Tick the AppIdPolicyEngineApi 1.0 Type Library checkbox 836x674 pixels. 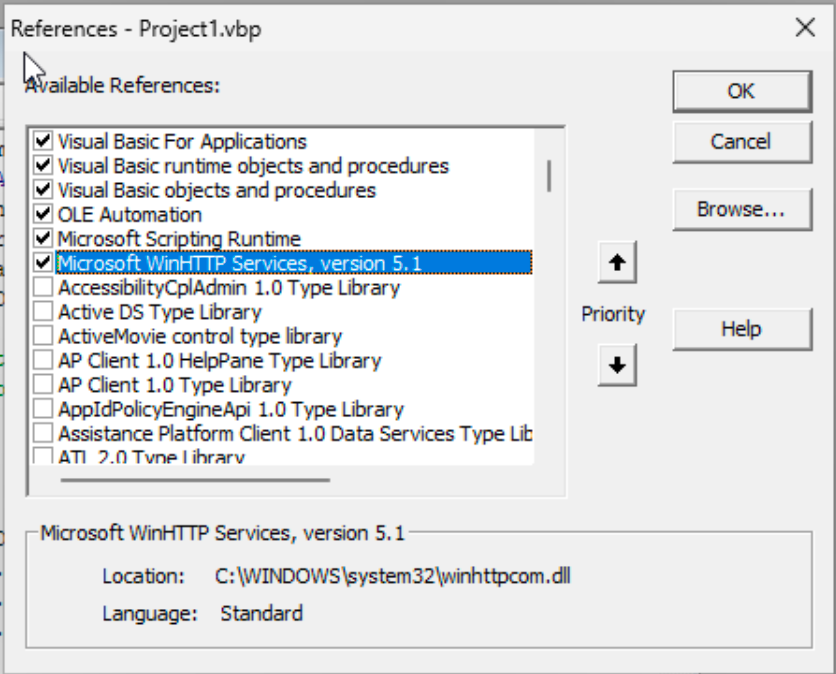click(x=43, y=409)
